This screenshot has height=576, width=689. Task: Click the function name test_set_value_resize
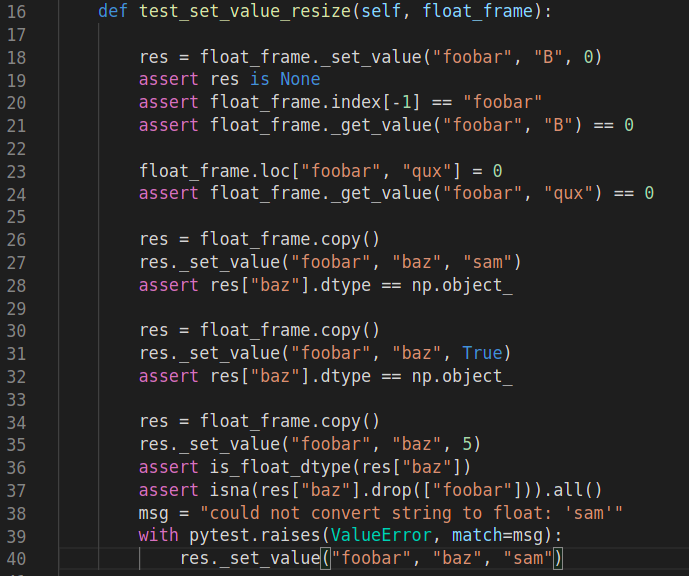pos(245,11)
